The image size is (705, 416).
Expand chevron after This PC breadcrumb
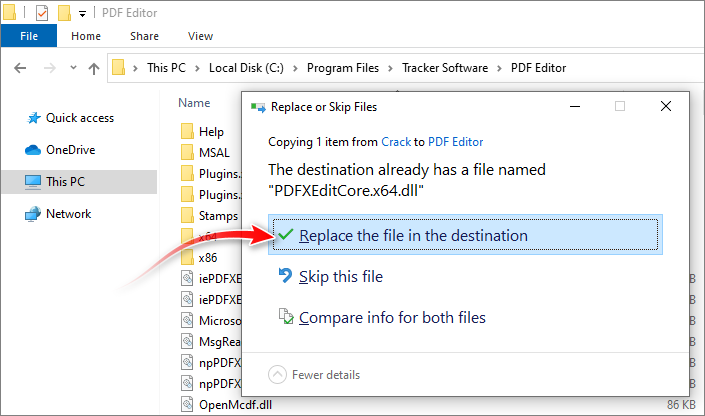pos(197,68)
